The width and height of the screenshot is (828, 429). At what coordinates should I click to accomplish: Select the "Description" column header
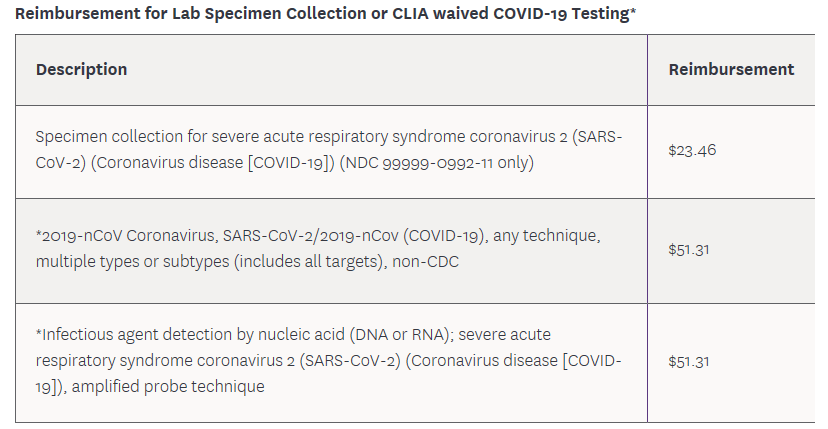81,70
